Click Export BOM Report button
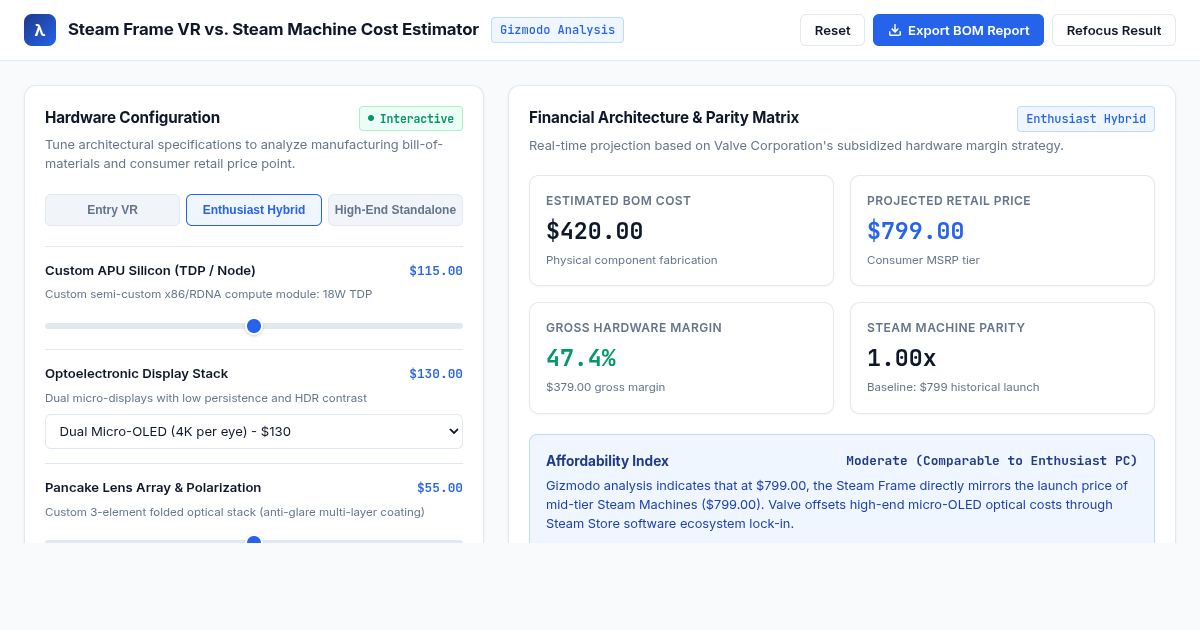This screenshot has width=1200, height=630. pyautogui.click(x=958, y=30)
